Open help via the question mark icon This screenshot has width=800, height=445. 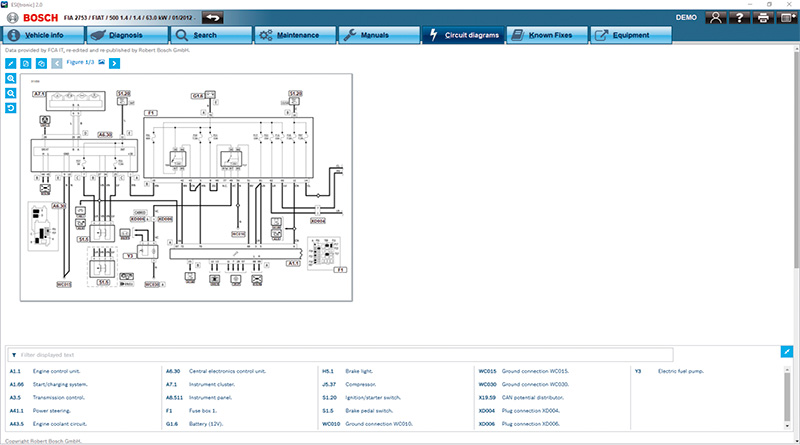739,18
